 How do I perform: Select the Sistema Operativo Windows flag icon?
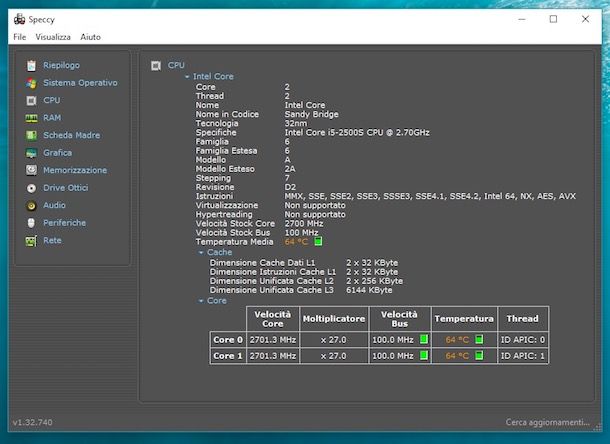click(x=32, y=83)
